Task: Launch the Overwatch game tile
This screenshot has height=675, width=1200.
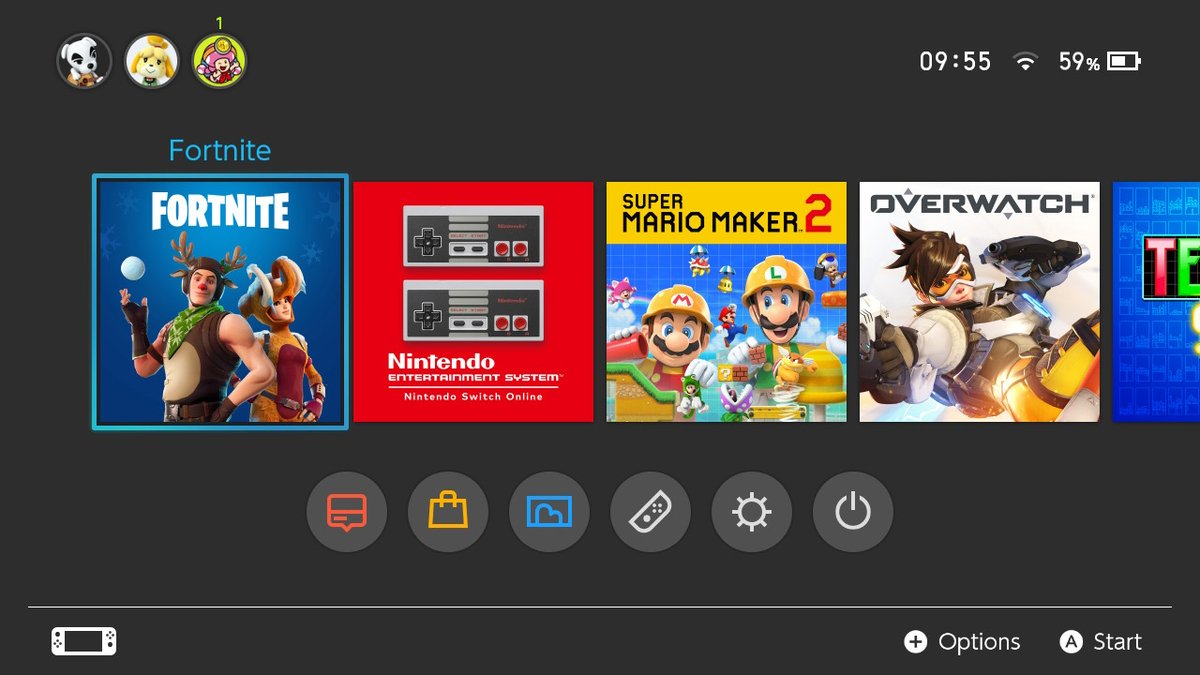Action: coord(979,302)
